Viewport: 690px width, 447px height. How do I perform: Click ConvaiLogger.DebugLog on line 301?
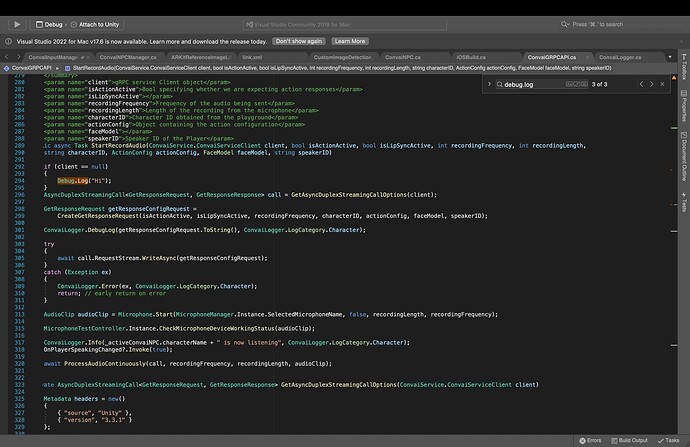(79, 230)
